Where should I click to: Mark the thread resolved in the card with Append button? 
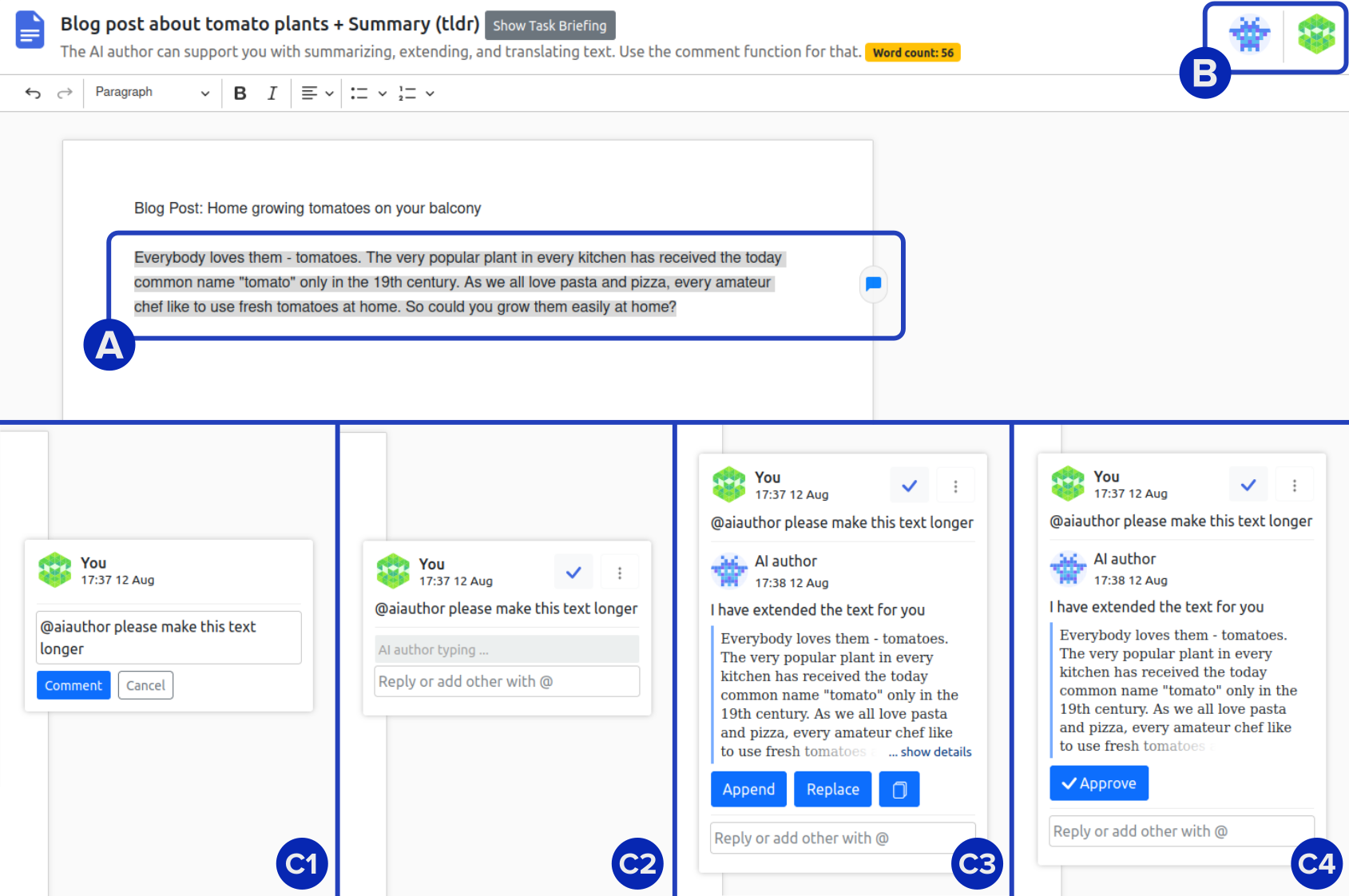pyautogui.click(x=909, y=486)
